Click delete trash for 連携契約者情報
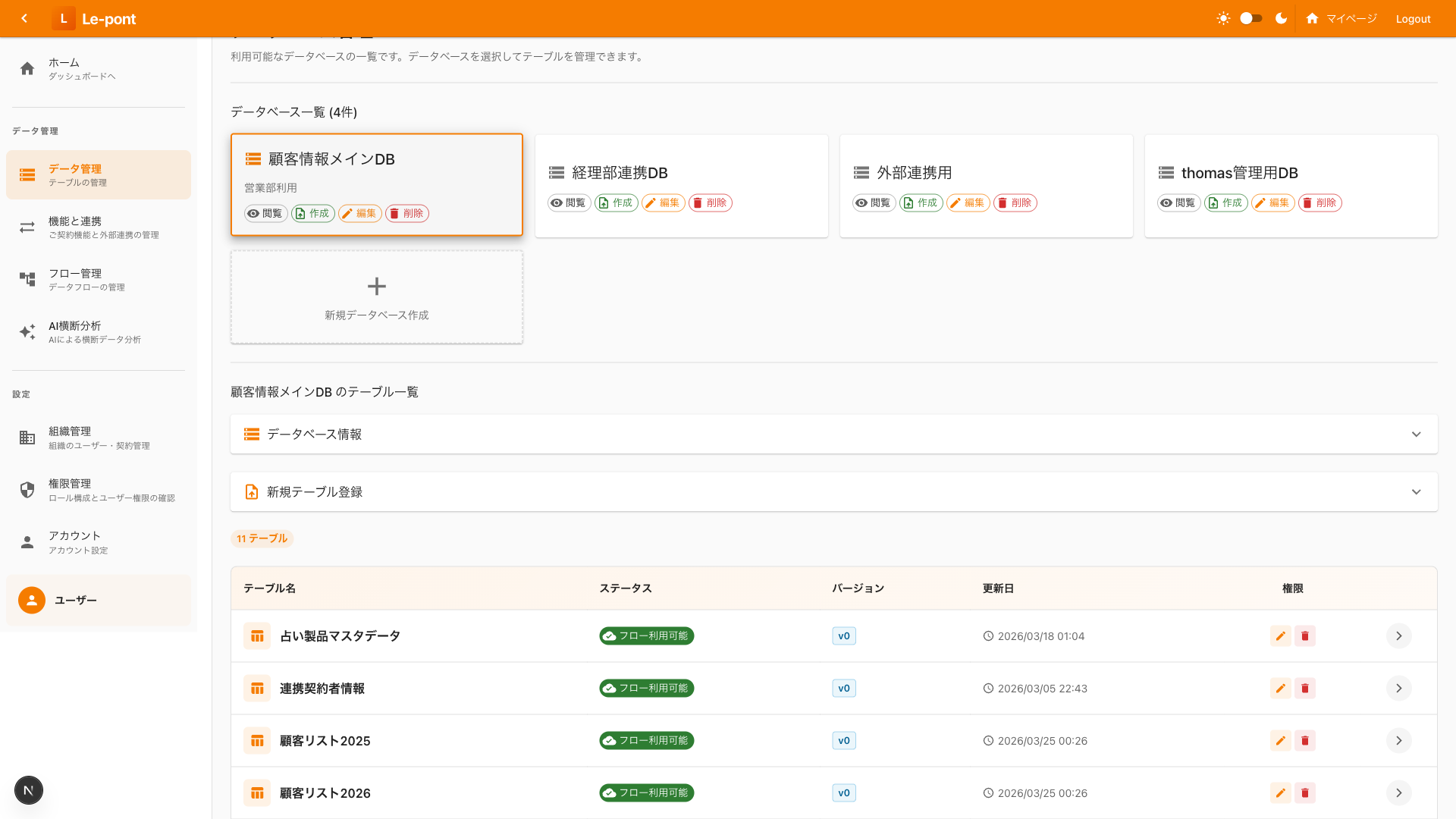Screen dimensions: 1456x819 pyautogui.click(x=1304, y=689)
